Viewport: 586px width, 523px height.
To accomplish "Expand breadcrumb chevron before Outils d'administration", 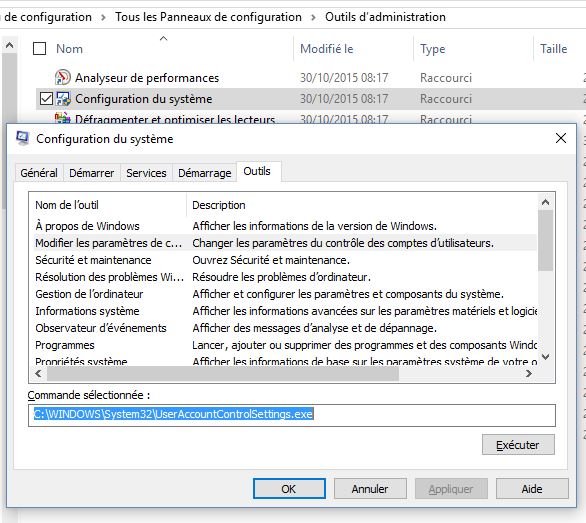I will pos(313,17).
